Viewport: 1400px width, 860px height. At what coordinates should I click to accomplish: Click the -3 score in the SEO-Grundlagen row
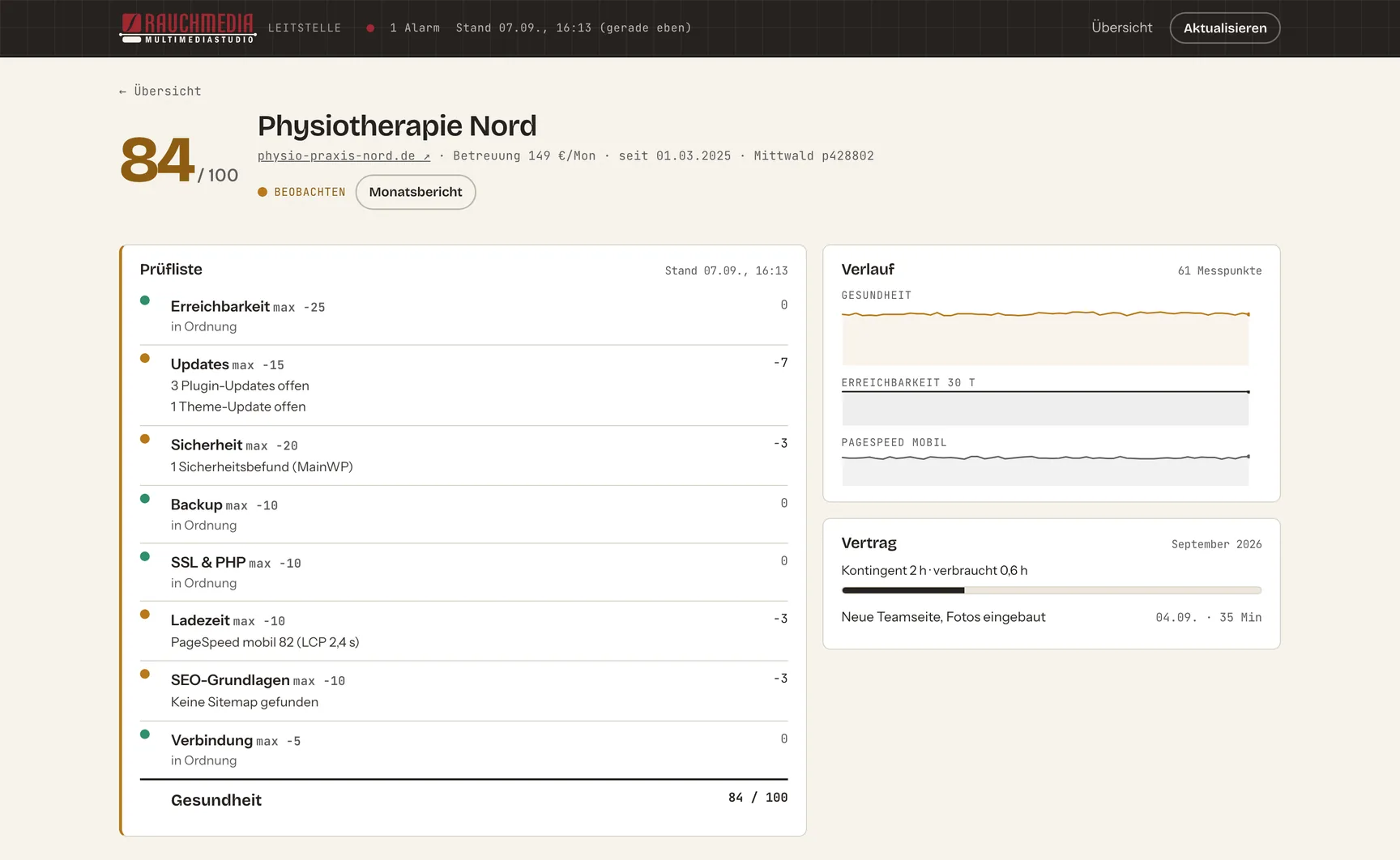point(780,679)
